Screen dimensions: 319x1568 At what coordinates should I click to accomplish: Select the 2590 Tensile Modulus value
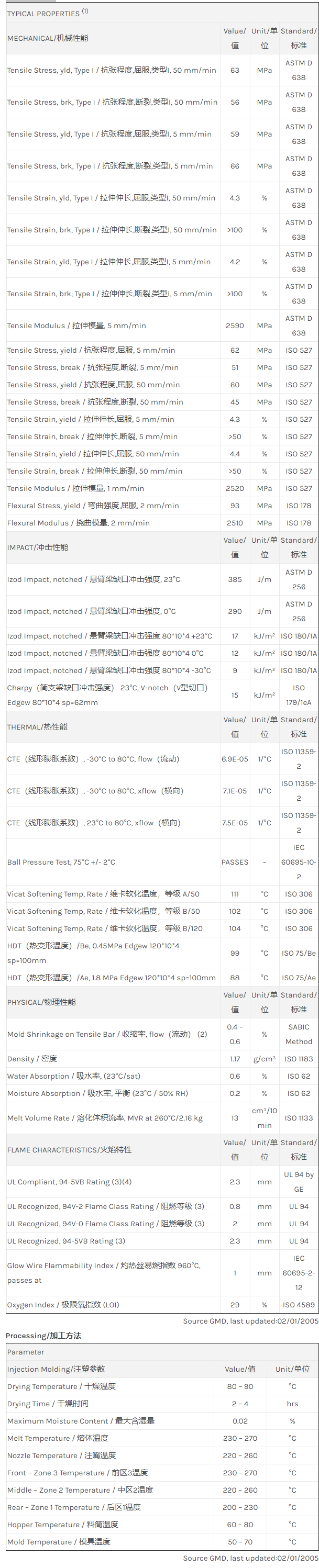click(235, 326)
